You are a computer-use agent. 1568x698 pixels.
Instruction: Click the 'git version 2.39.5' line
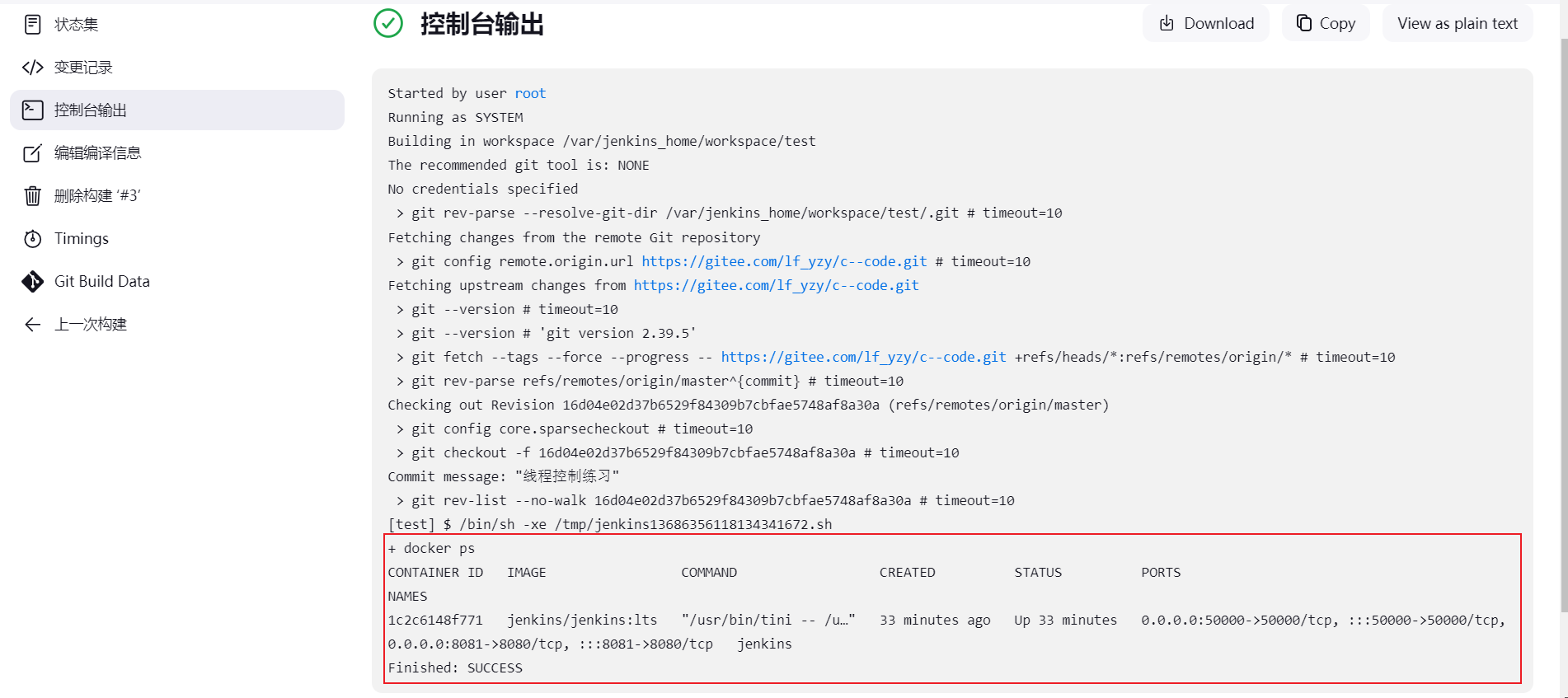[546, 333]
